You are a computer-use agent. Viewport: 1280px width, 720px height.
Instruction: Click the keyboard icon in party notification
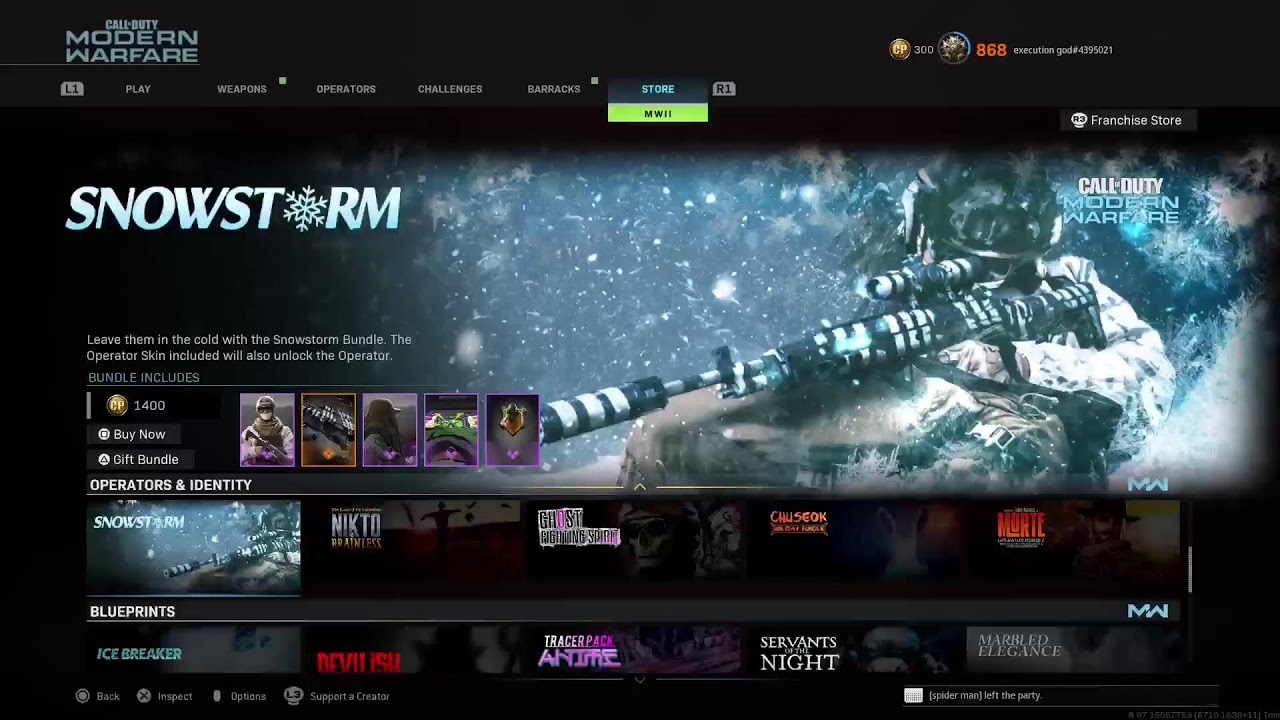(x=913, y=695)
